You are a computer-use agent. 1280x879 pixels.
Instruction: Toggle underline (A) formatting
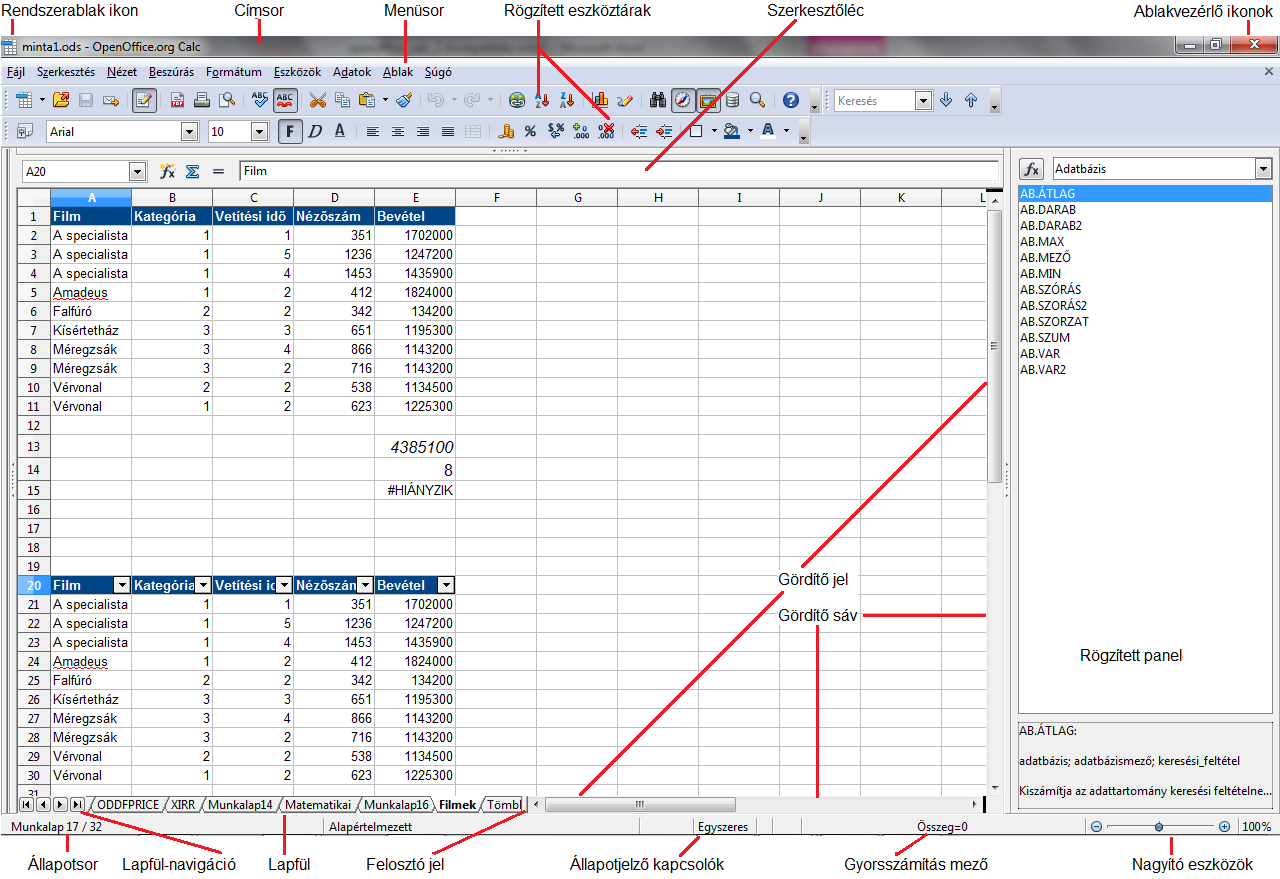(x=340, y=131)
